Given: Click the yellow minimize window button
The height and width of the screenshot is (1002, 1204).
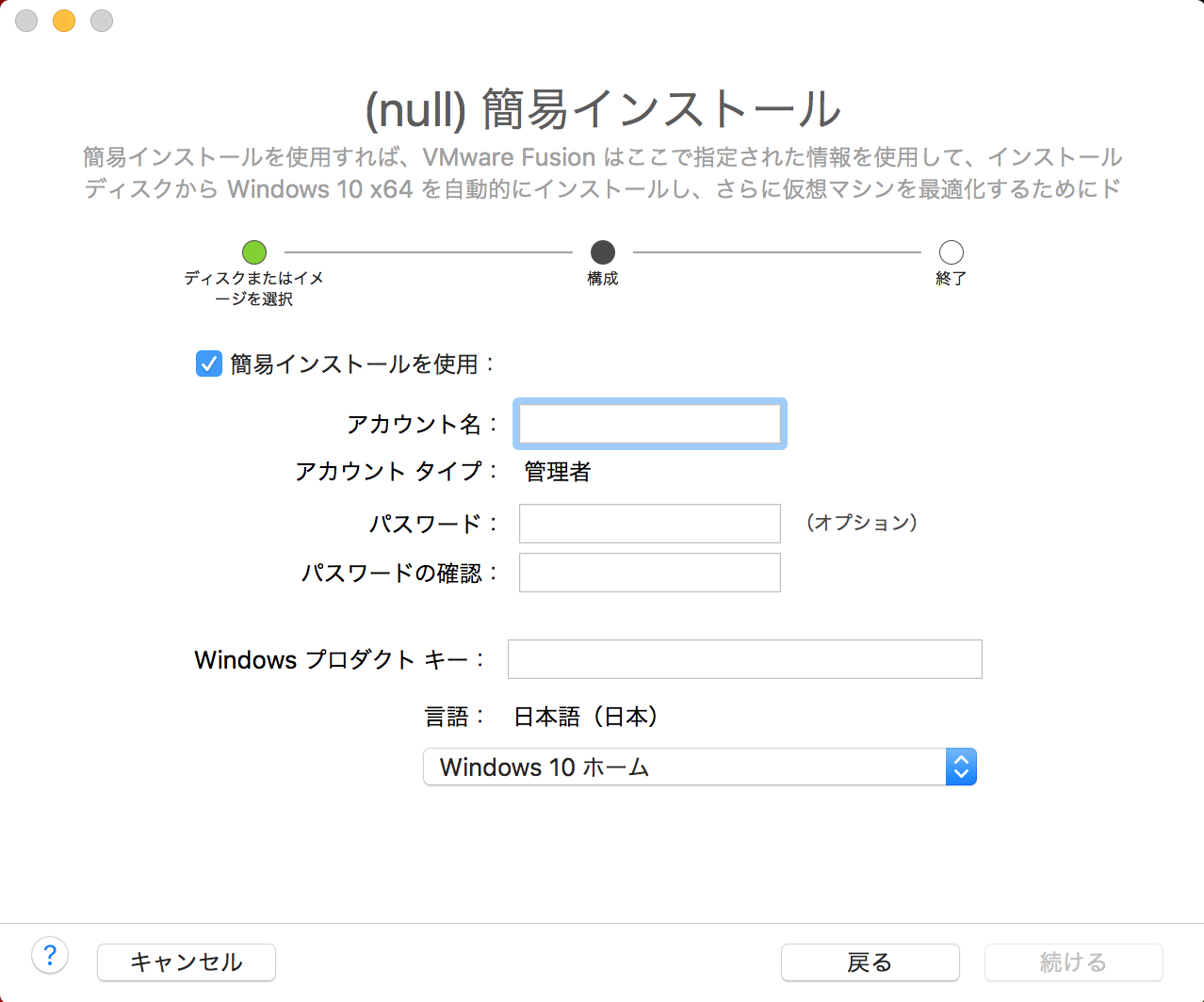Looking at the screenshot, I should [64, 21].
